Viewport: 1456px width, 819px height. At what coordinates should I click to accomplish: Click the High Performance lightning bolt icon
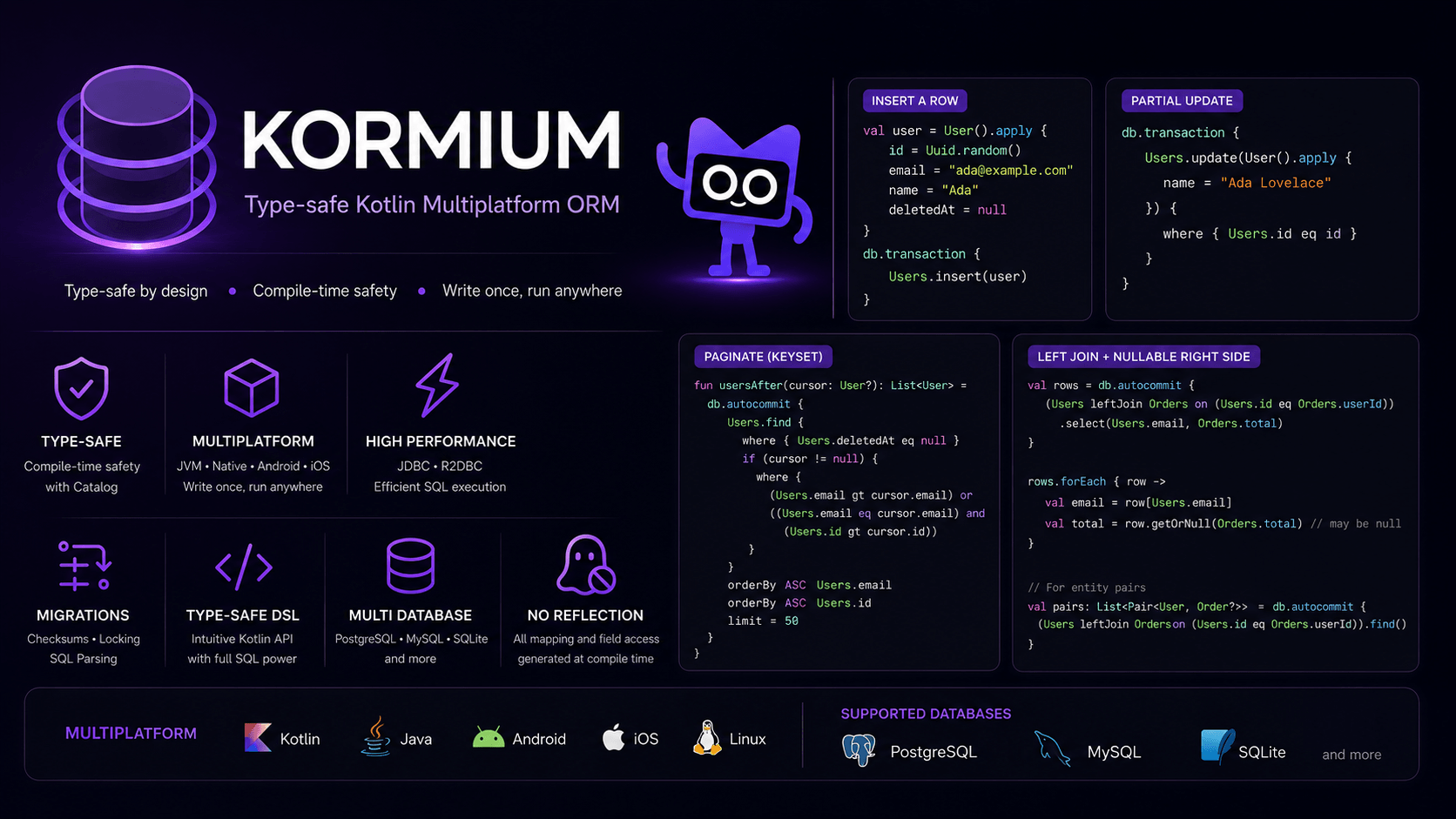pos(437,386)
